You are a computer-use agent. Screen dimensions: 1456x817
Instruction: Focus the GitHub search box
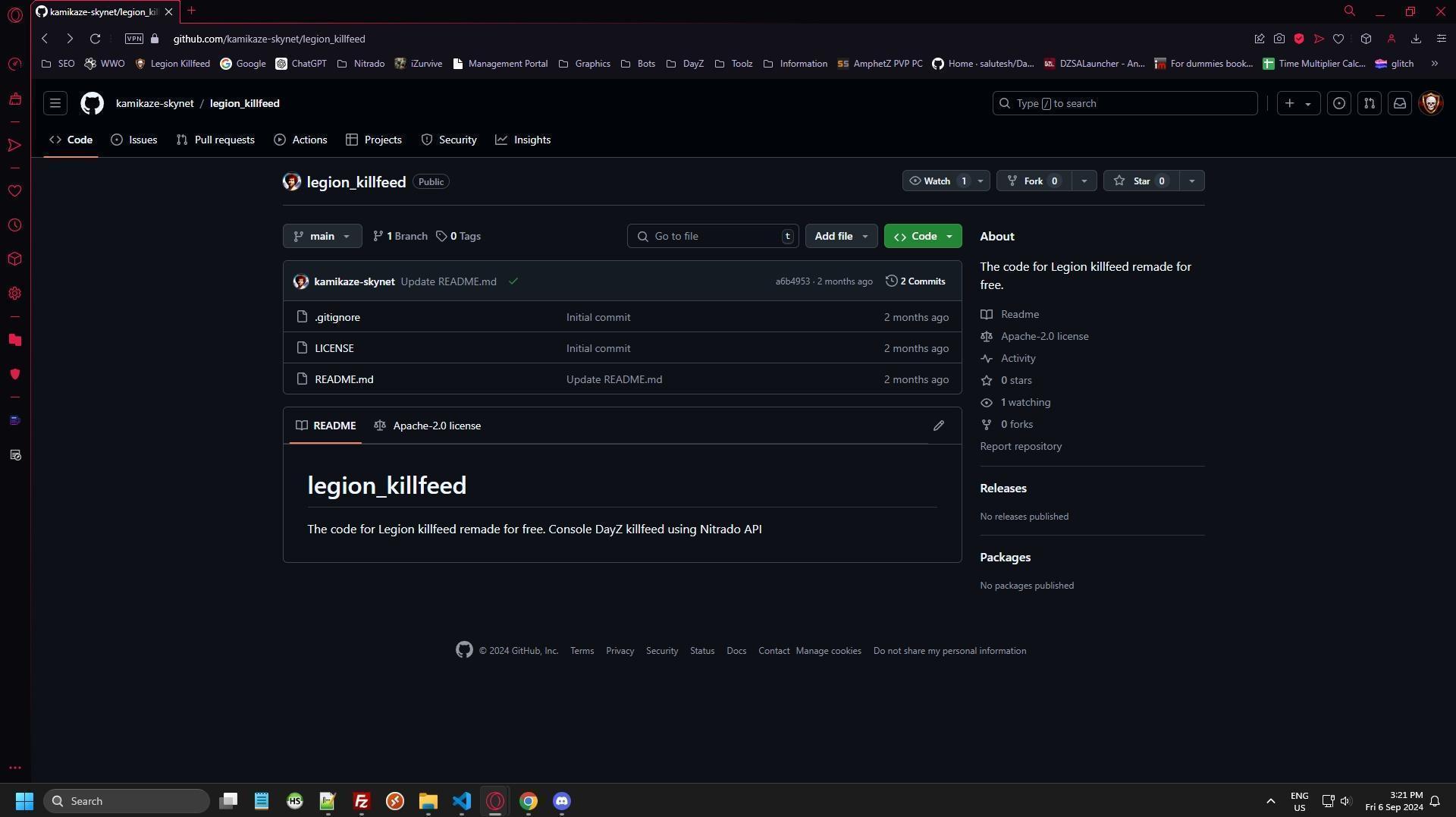(1125, 103)
